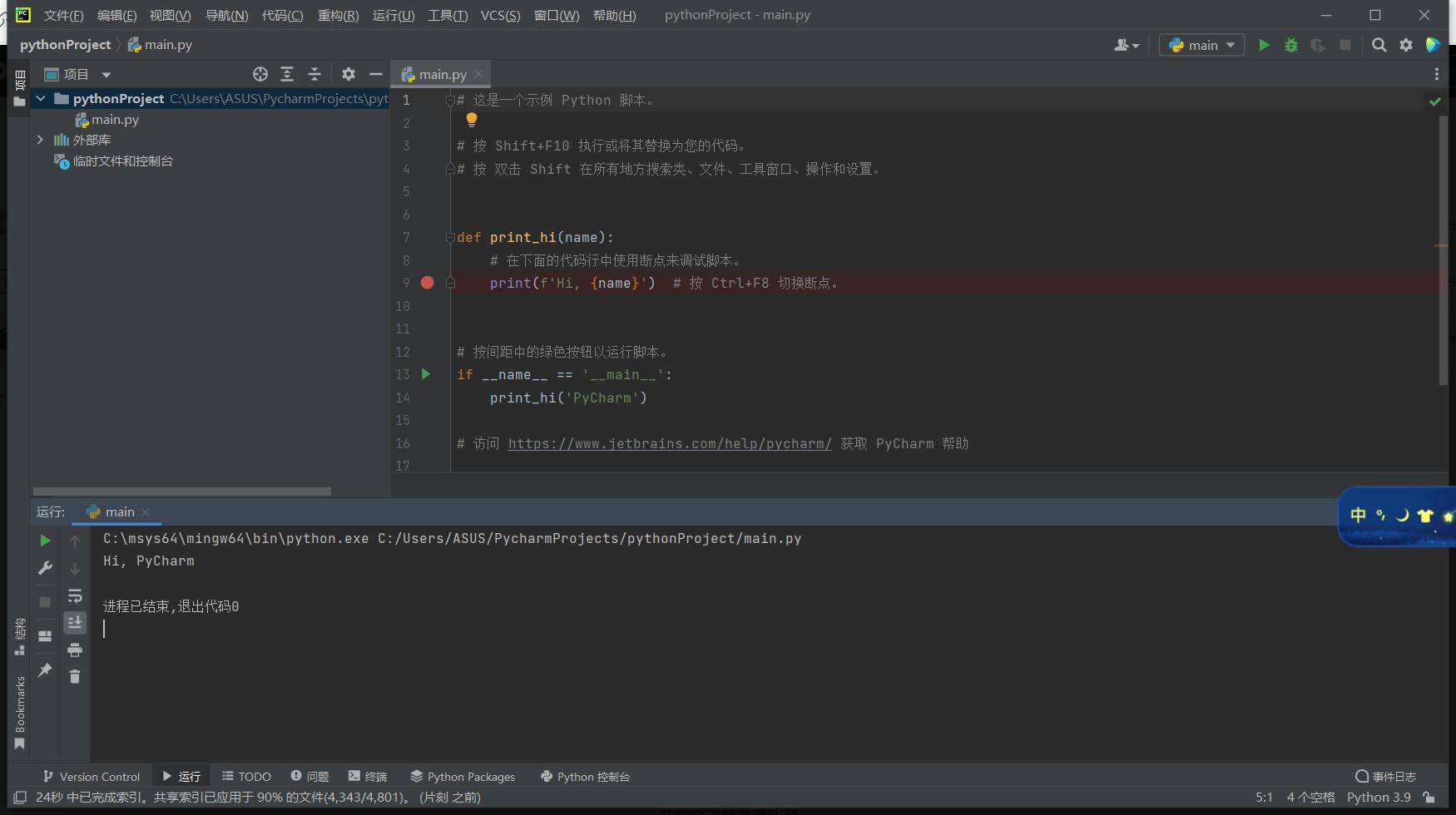Print the console output
This screenshot has width=1456, height=815.
pos(75,650)
